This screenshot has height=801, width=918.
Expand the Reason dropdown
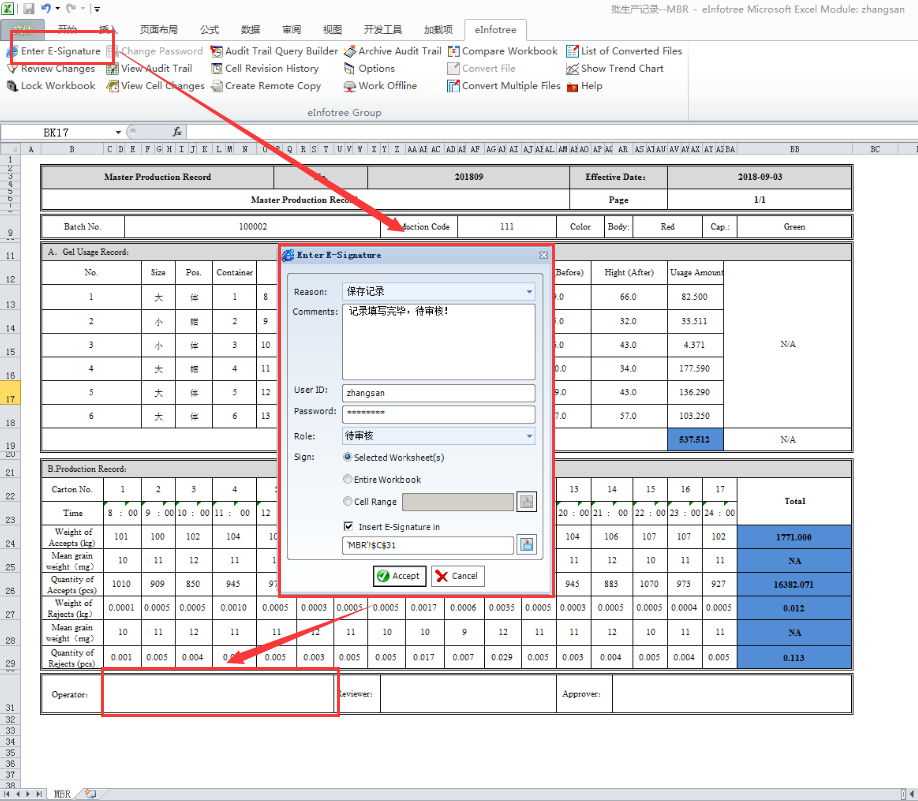tap(529, 292)
